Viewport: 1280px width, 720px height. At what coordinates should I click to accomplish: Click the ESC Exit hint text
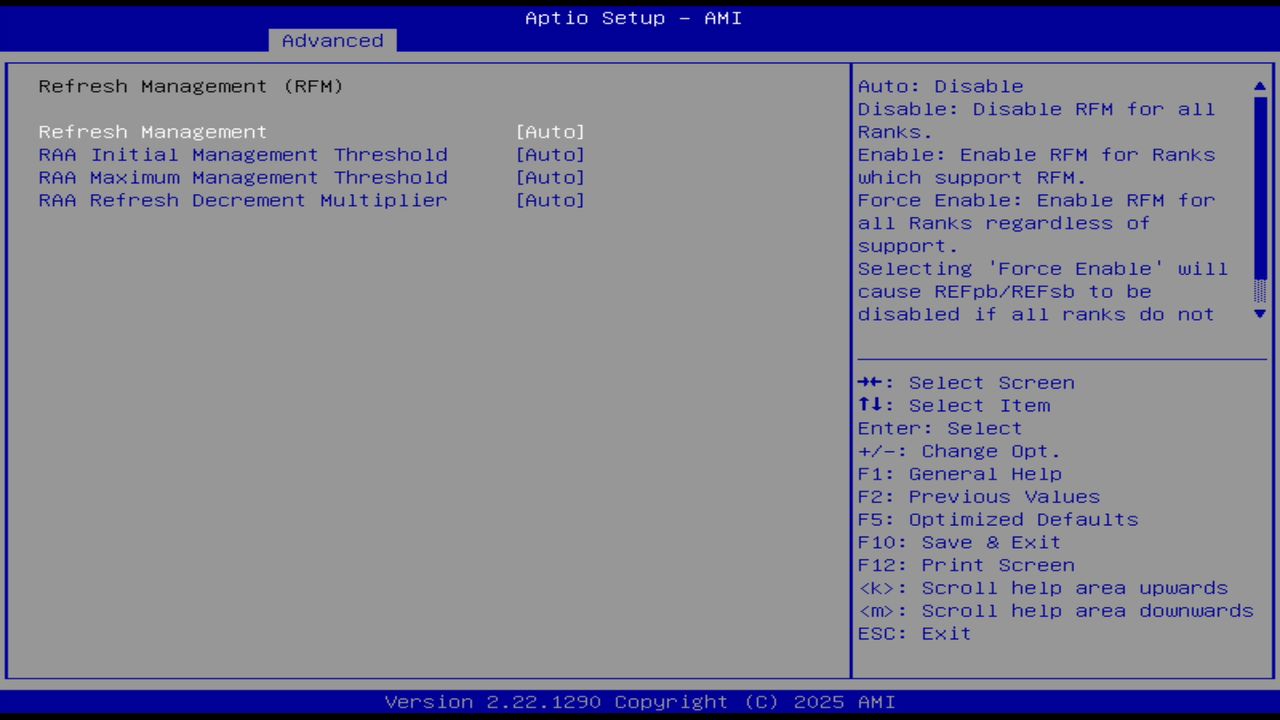pos(913,633)
